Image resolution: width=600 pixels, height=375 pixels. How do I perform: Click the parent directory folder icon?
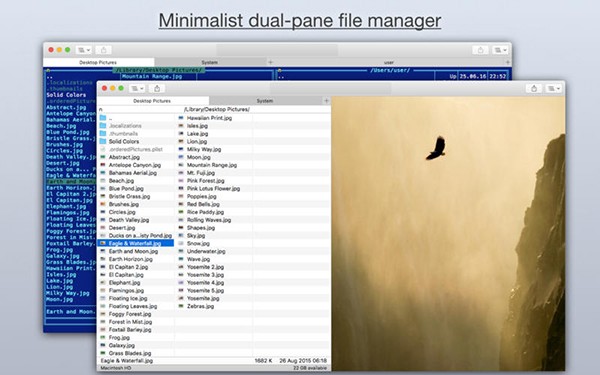[103, 118]
